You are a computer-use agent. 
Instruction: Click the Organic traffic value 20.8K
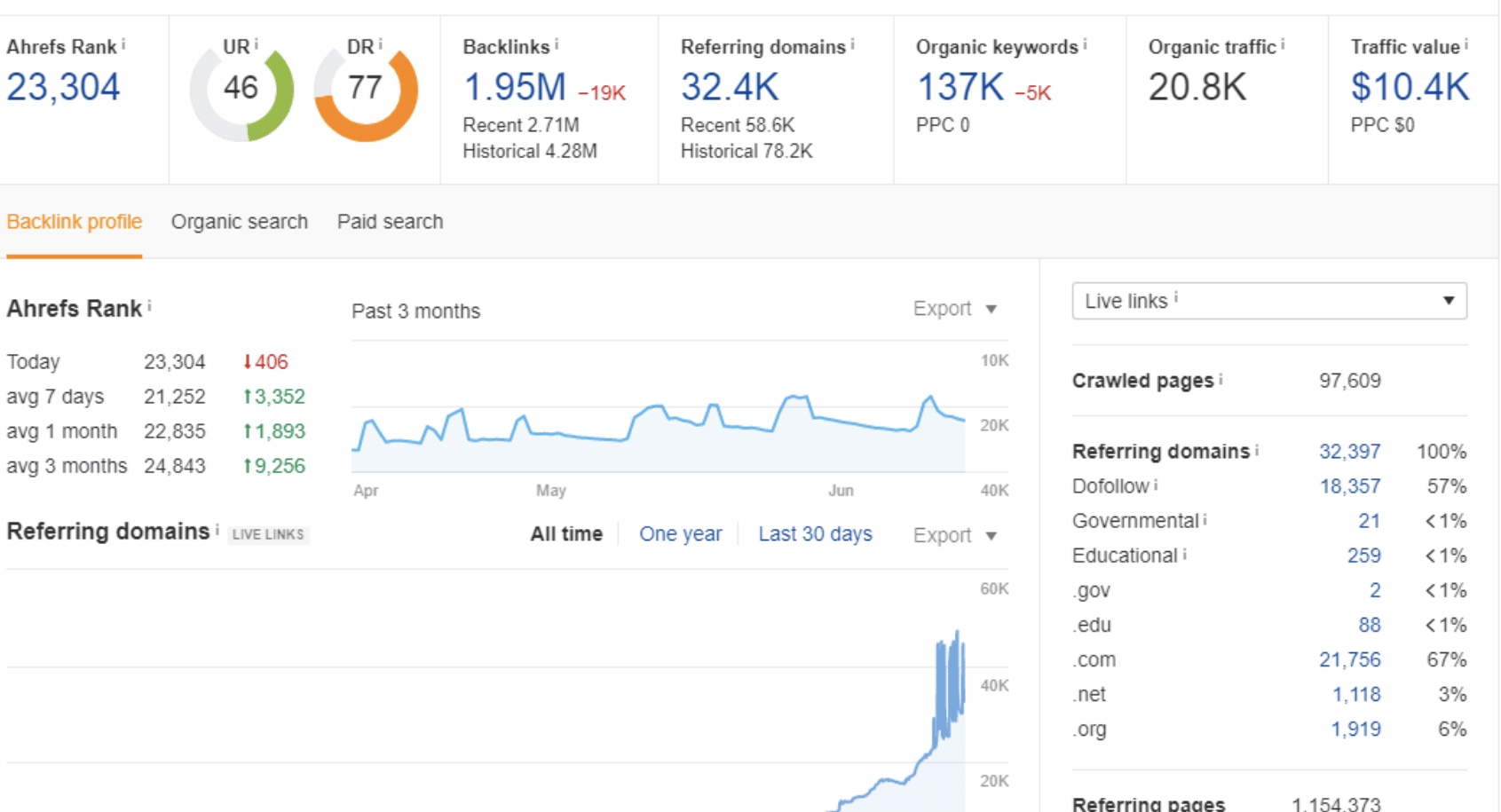[x=1197, y=87]
